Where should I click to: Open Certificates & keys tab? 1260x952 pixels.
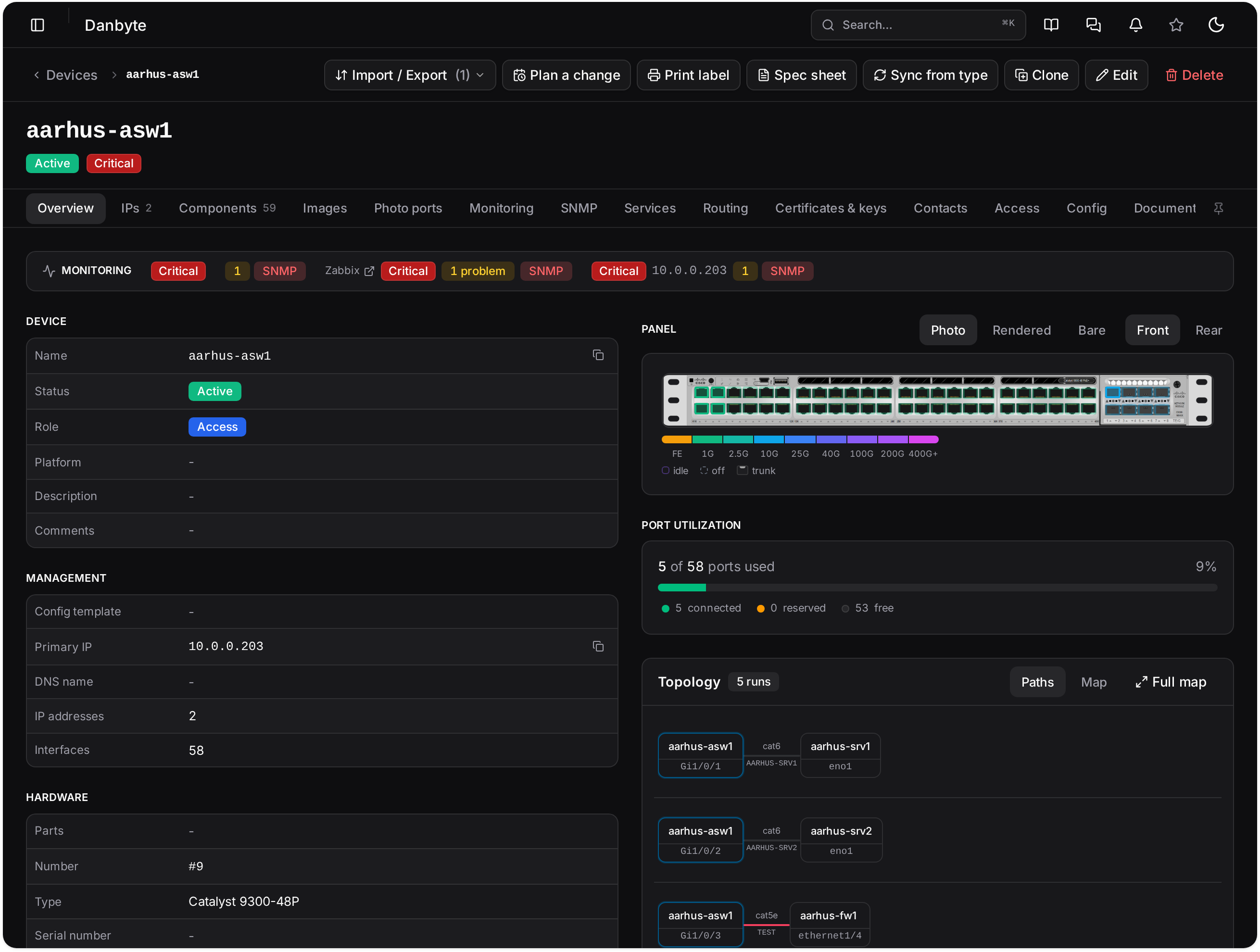click(831, 208)
